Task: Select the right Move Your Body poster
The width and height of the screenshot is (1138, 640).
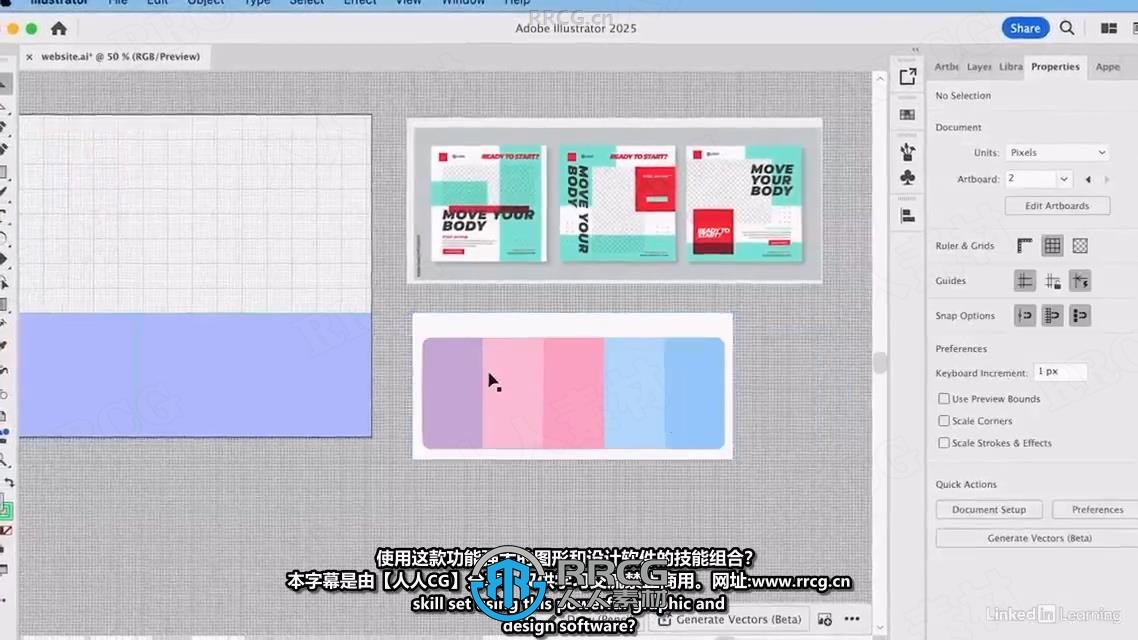Action: tap(745, 203)
